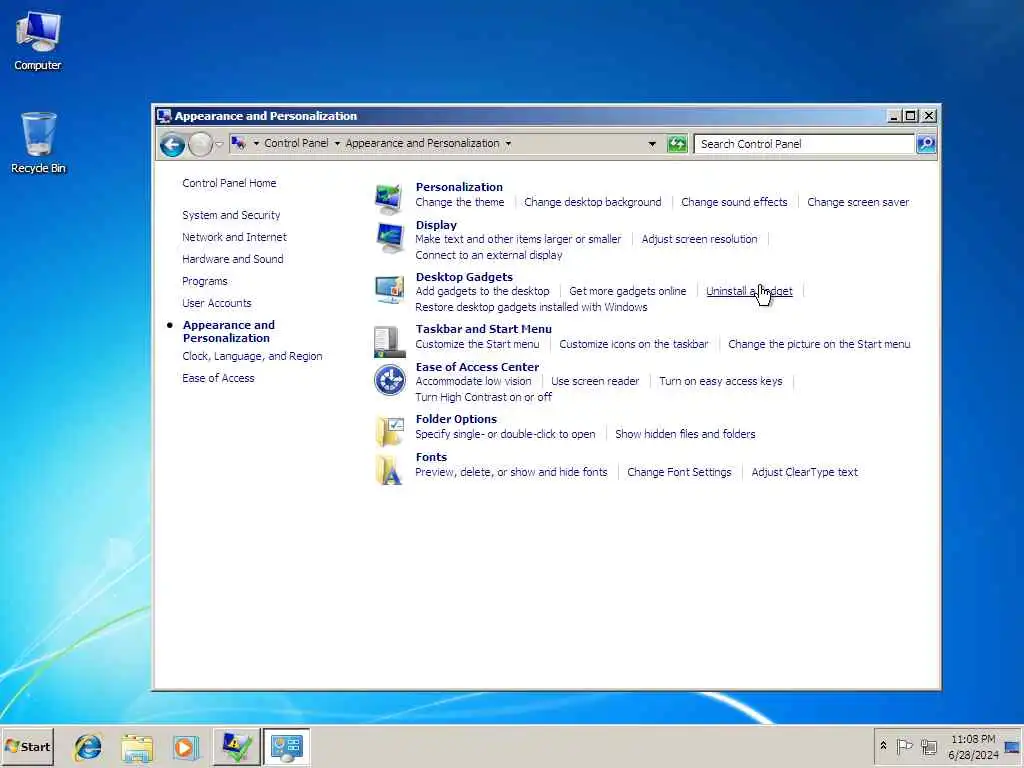
Task: Click Adjust ClearType text link
Action: pos(805,472)
